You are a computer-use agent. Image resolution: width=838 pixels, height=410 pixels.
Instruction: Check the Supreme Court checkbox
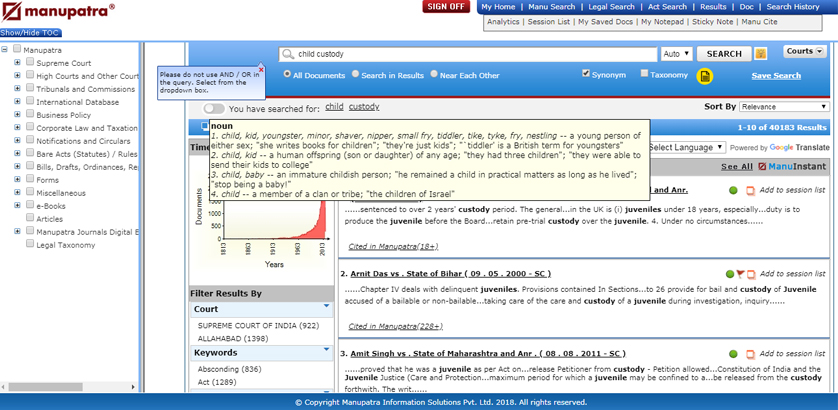click(30, 61)
